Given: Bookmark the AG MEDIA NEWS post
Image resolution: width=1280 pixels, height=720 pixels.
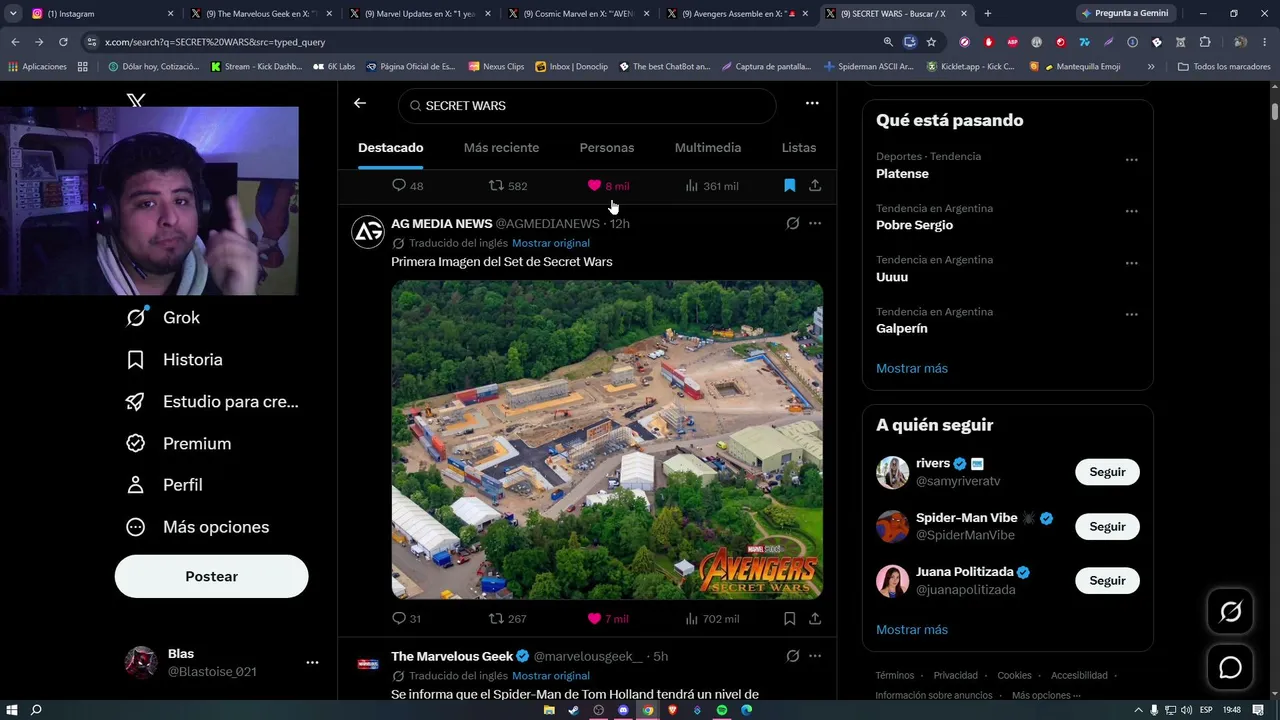Looking at the screenshot, I should (789, 619).
